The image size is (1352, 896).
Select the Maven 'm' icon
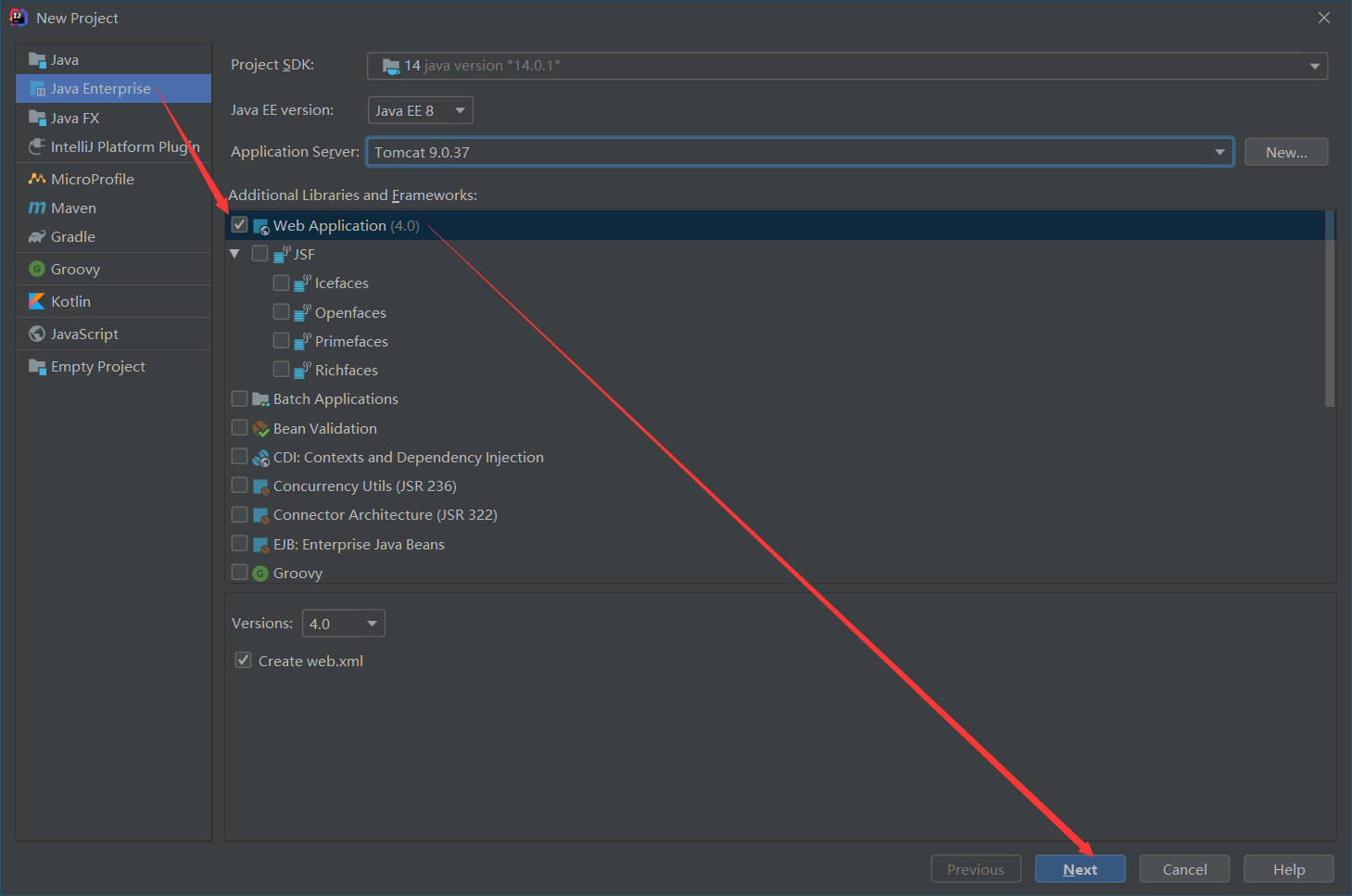pos(37,208)
